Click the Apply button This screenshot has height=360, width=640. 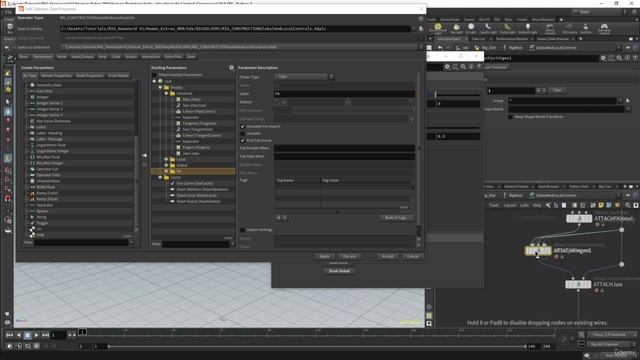click(324, 257)
